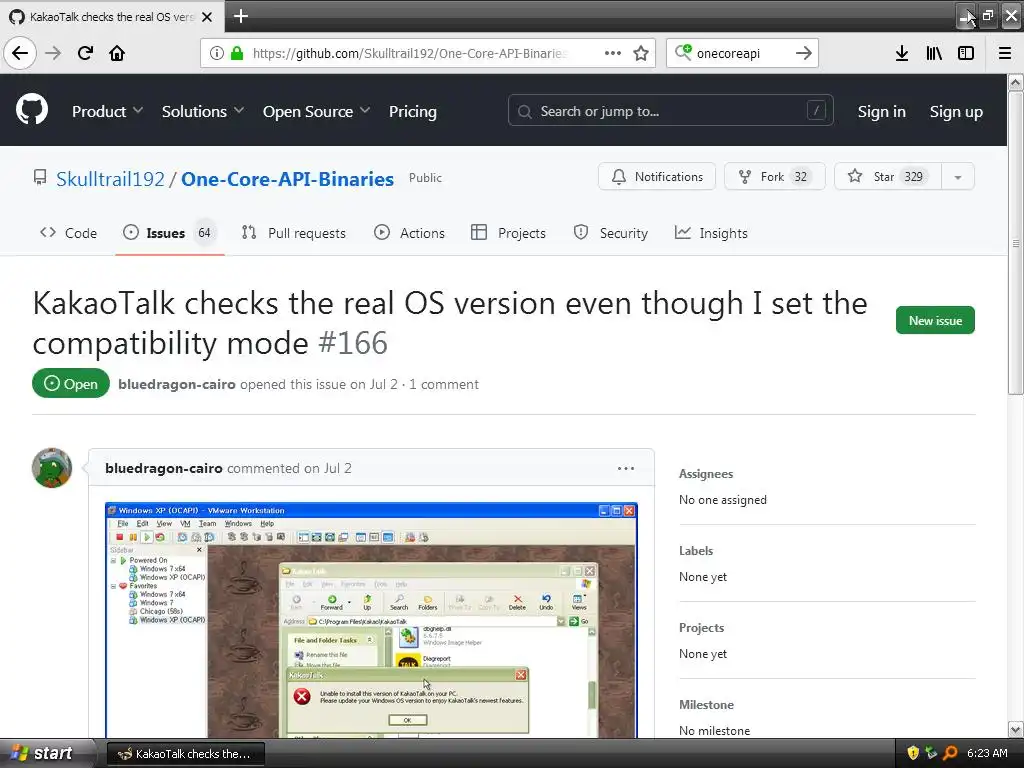
Task: Click the magnifier tray icon
Action: tap(950, 753)
